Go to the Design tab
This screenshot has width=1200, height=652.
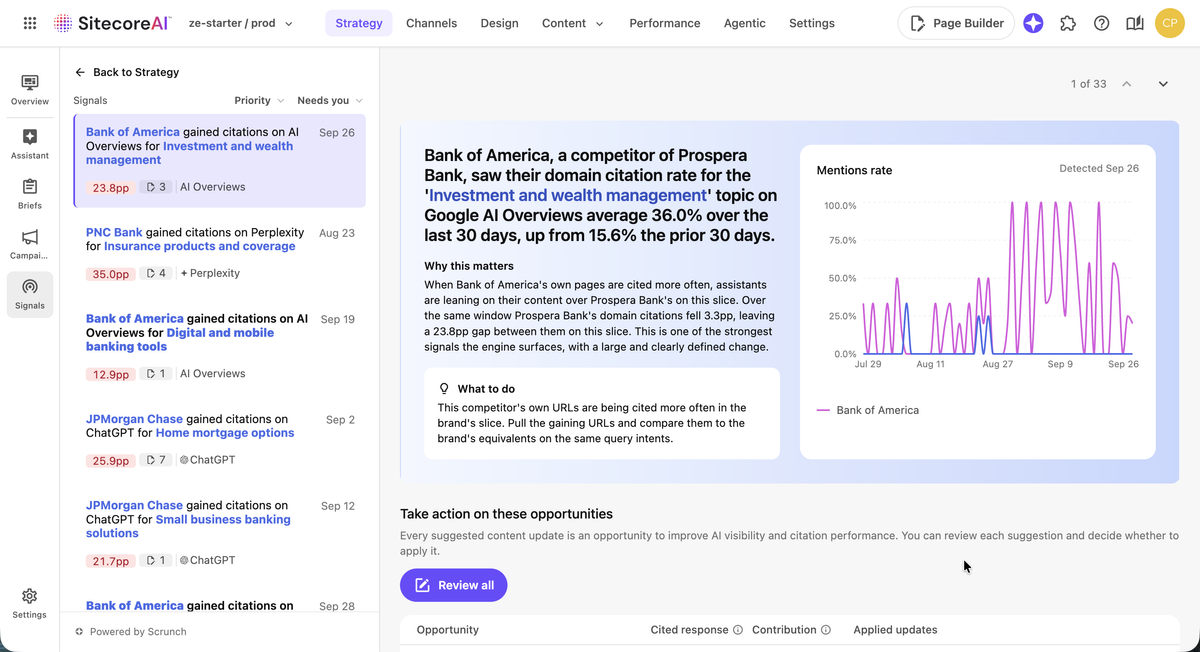point(499,23)
